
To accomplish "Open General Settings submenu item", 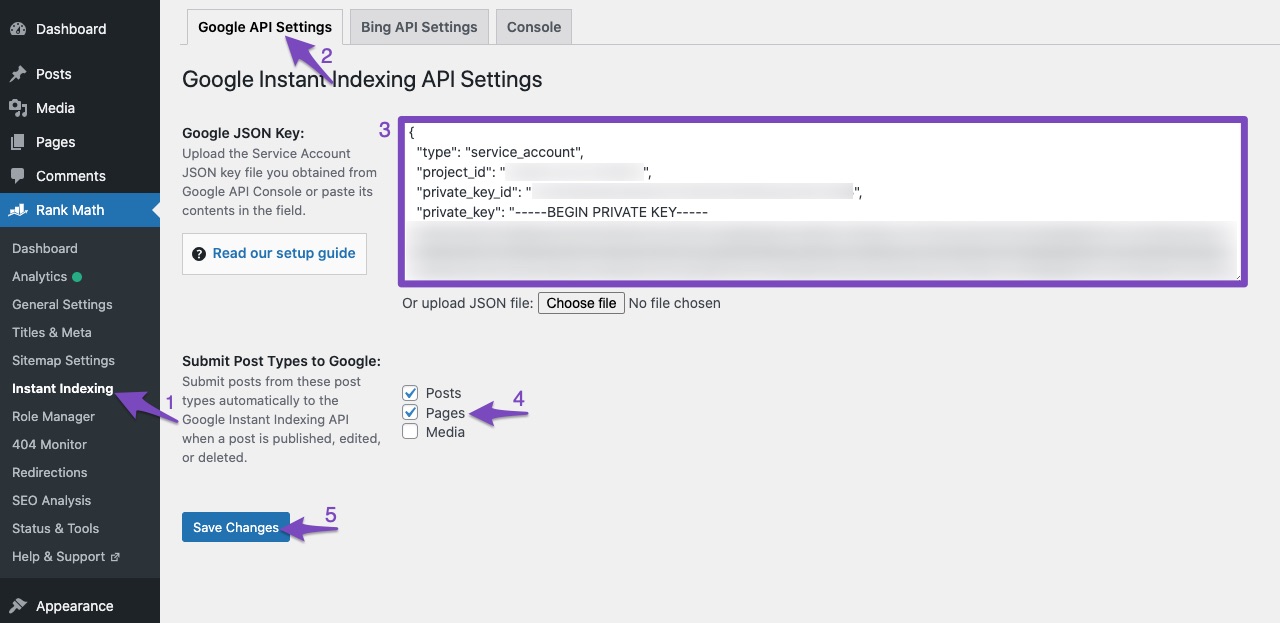I will tap(62, 304).
